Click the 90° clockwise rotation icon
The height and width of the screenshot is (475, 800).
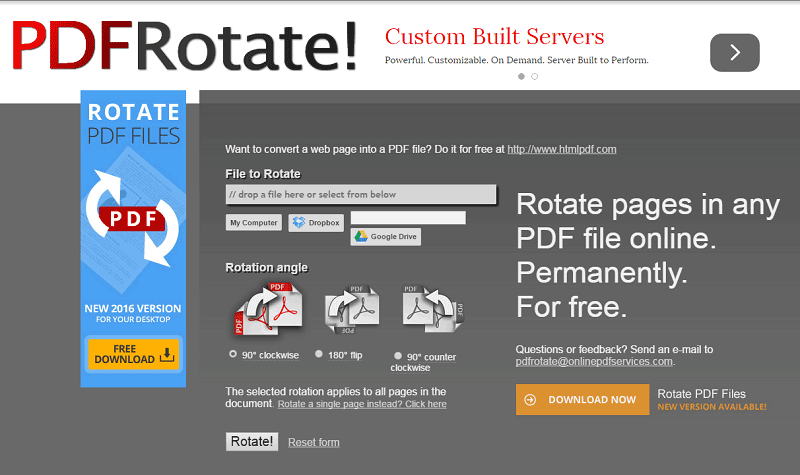[x=269, y=309]
